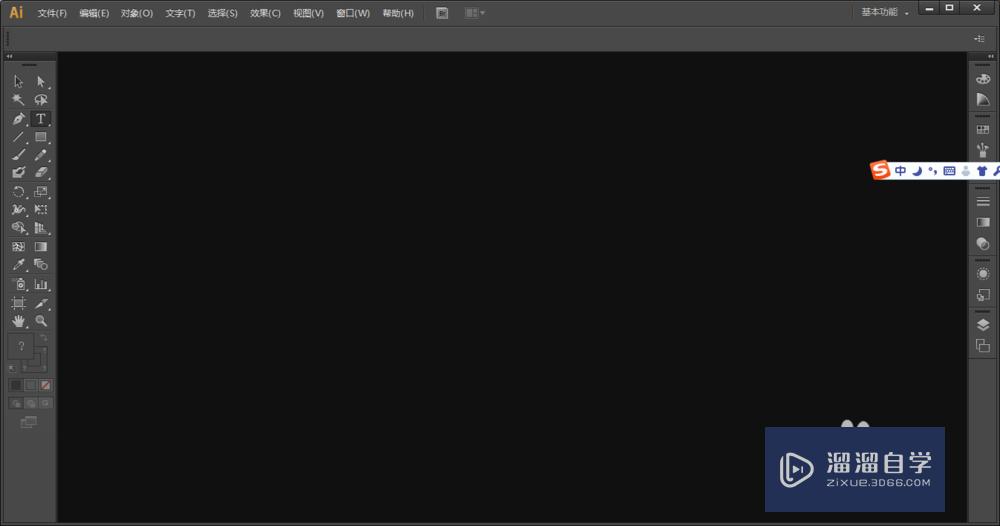Select the Shape Builder tool
This screenshot has width=1000, height=526.
(x=18, y=228)
